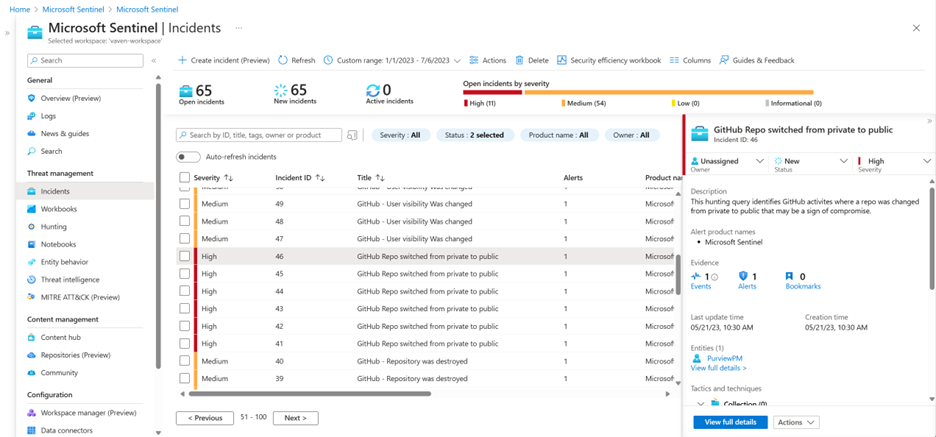Select Incidents in the sidebar menu
This screenshot has height=437, width=936.
click(85, 192)
